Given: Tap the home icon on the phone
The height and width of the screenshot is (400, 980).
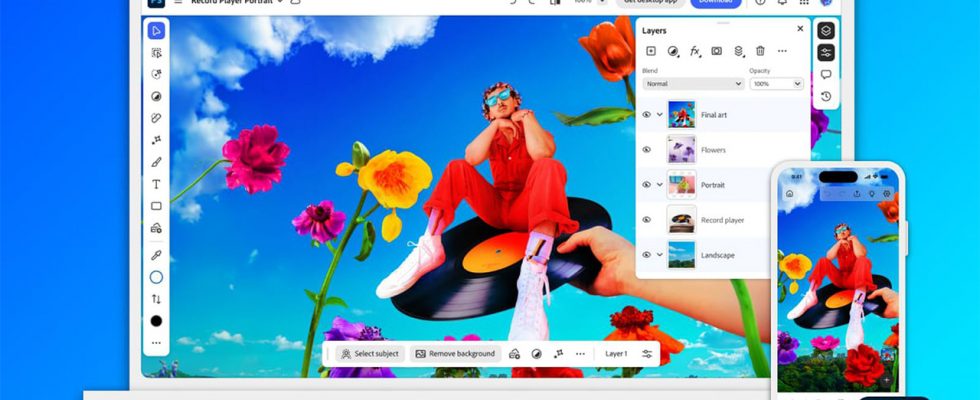Looking at the screenshot, I should (x=789, y=194).
